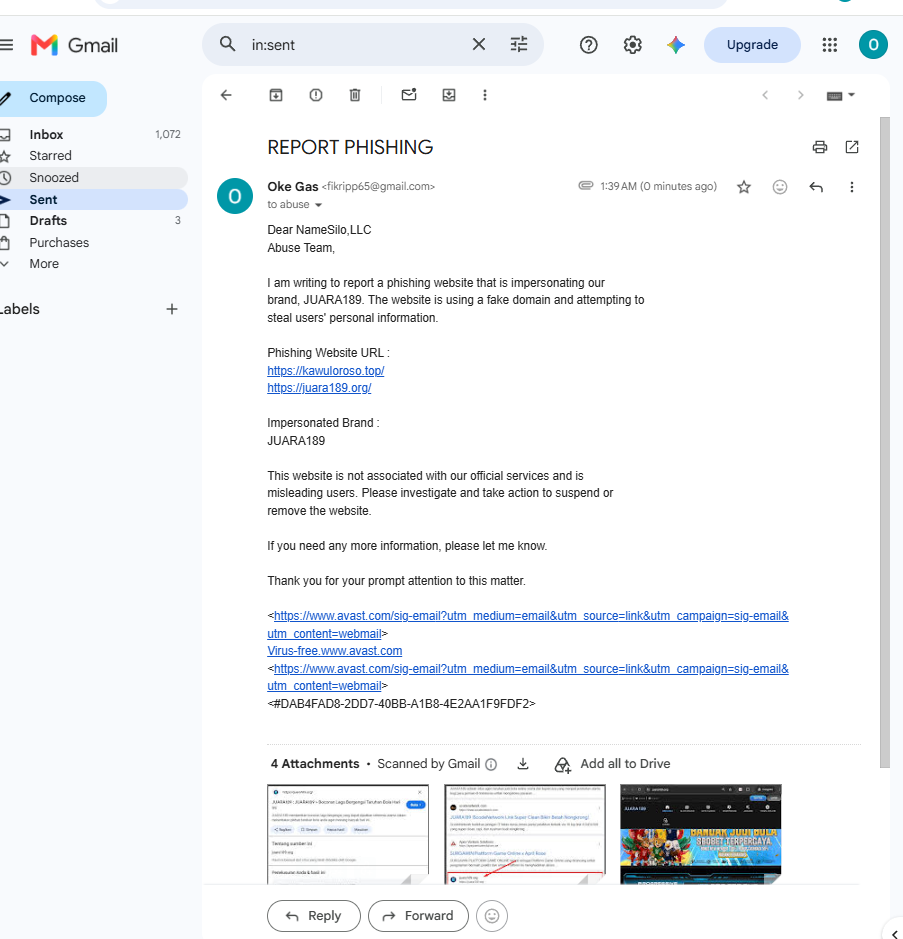Open the account avatar in header
This screenshot has height=939, width=903.
click(x=873, y=45)
